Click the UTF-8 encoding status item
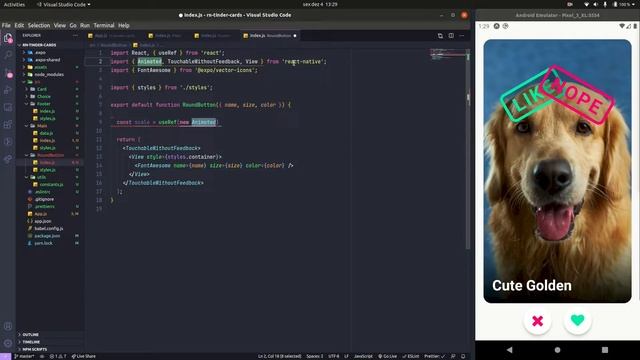 pos(333,356)
